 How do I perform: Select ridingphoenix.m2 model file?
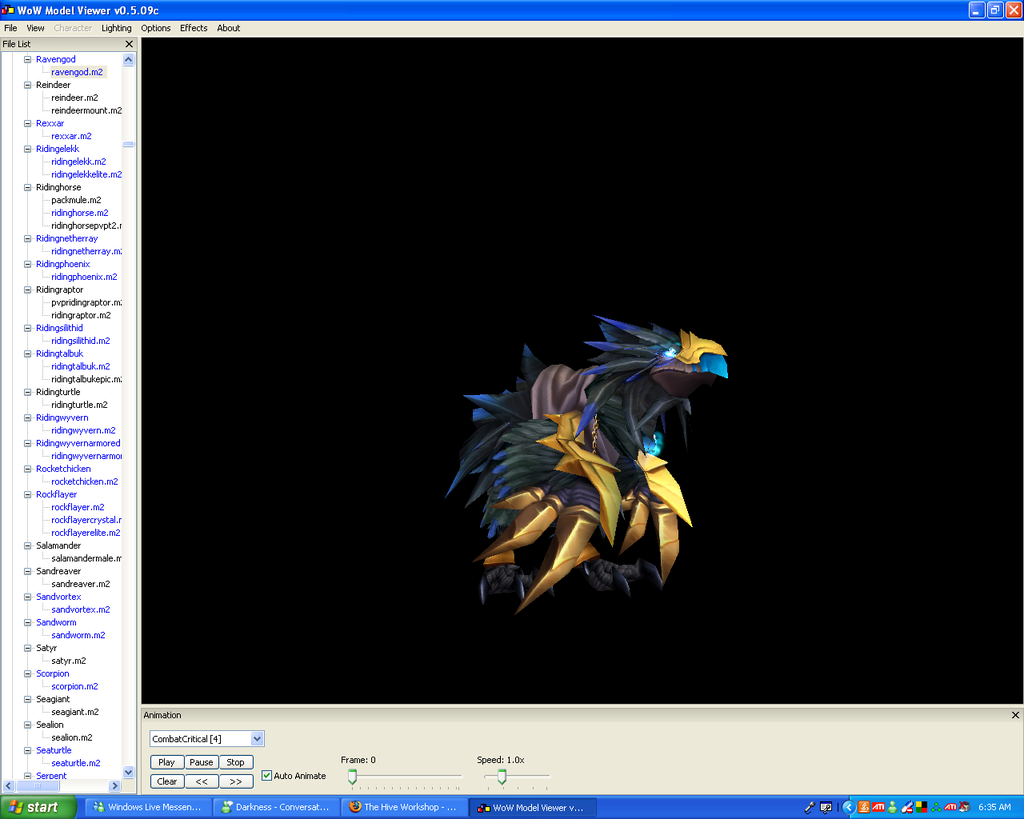coord(84,277)
